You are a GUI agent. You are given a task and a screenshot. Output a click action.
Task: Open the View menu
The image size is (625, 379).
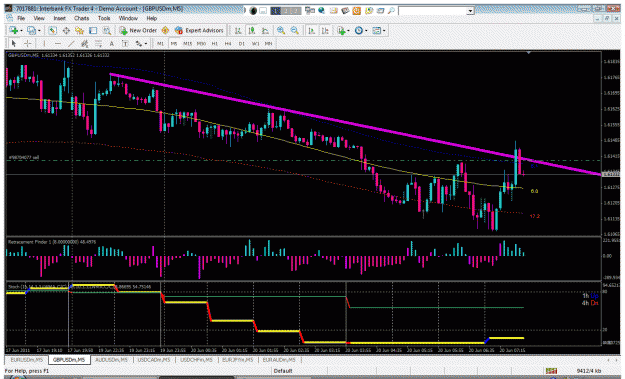click(39, 18)
